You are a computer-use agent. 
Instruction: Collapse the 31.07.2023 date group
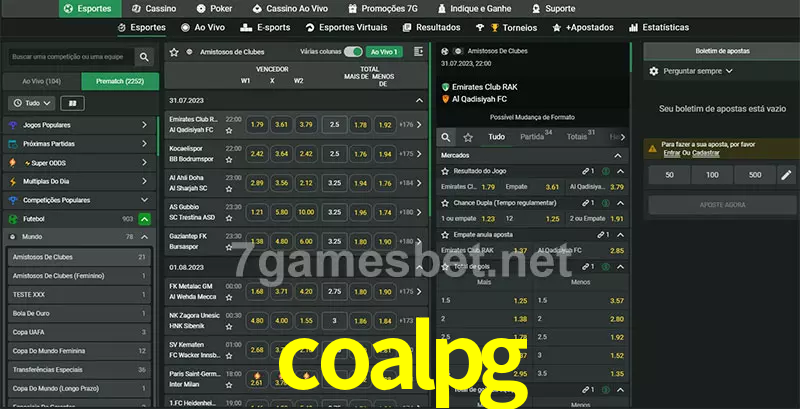[x=419, y=101]
